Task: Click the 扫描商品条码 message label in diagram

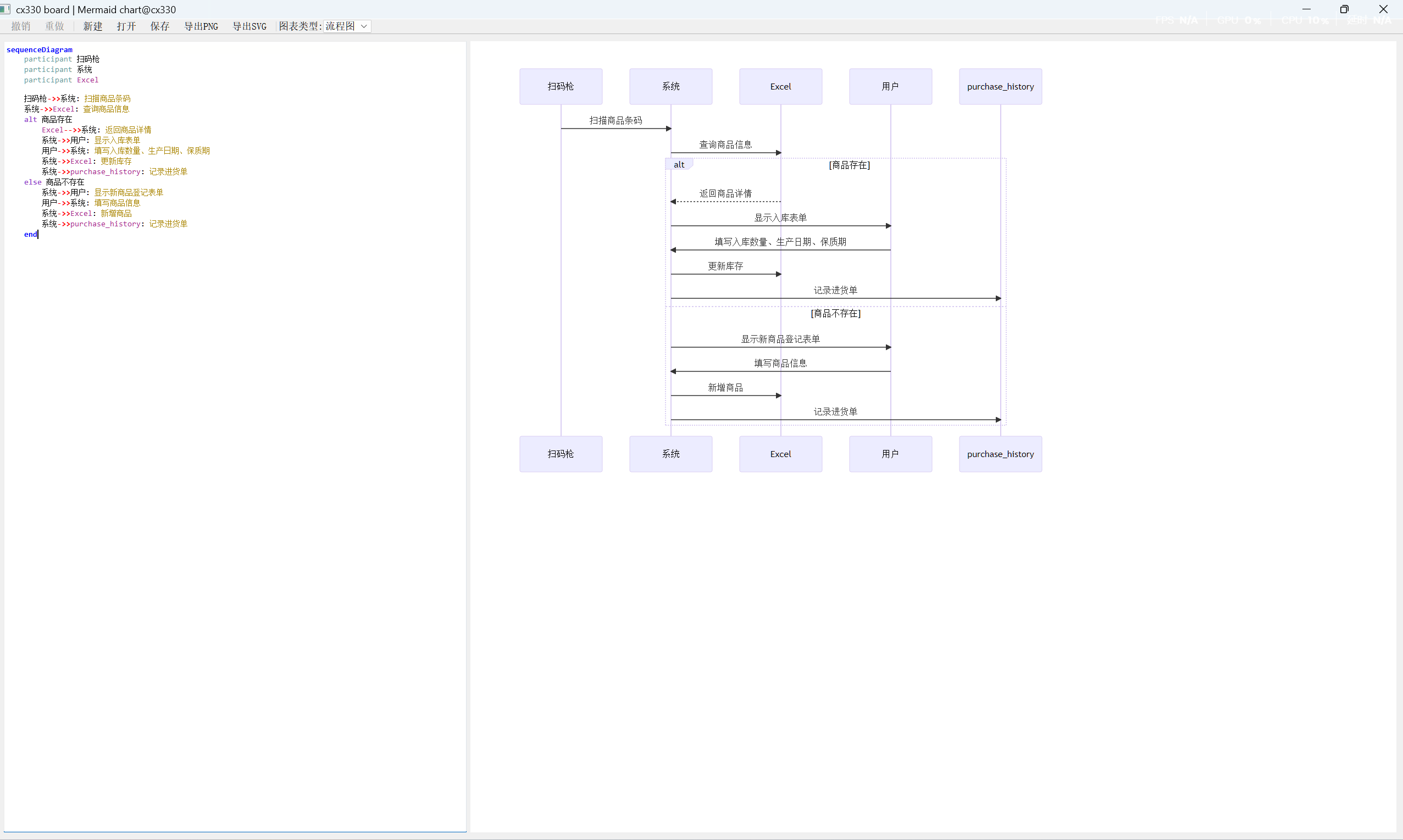Action: pos(615,120)
